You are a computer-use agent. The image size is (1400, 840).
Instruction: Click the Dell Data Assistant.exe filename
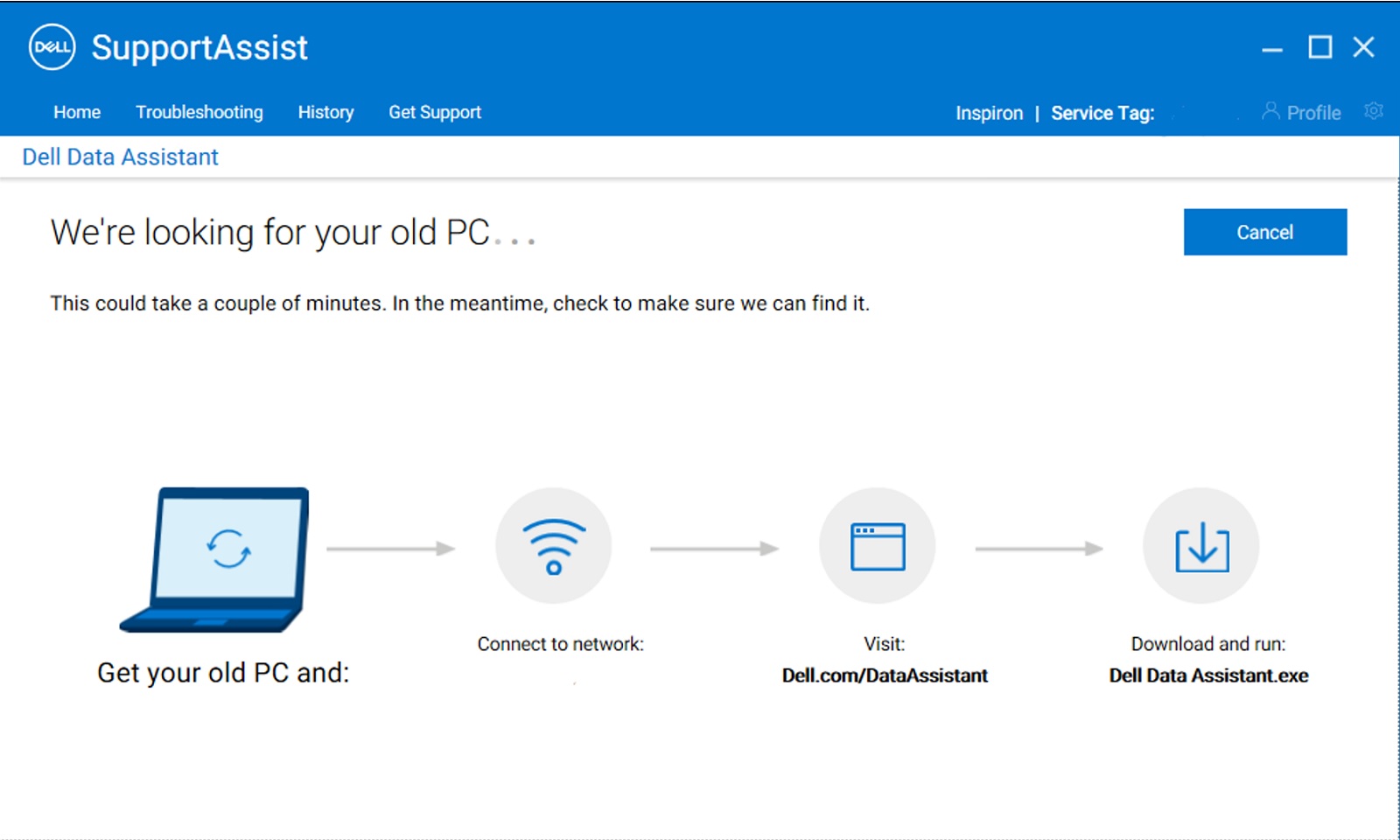(1208, 675)
